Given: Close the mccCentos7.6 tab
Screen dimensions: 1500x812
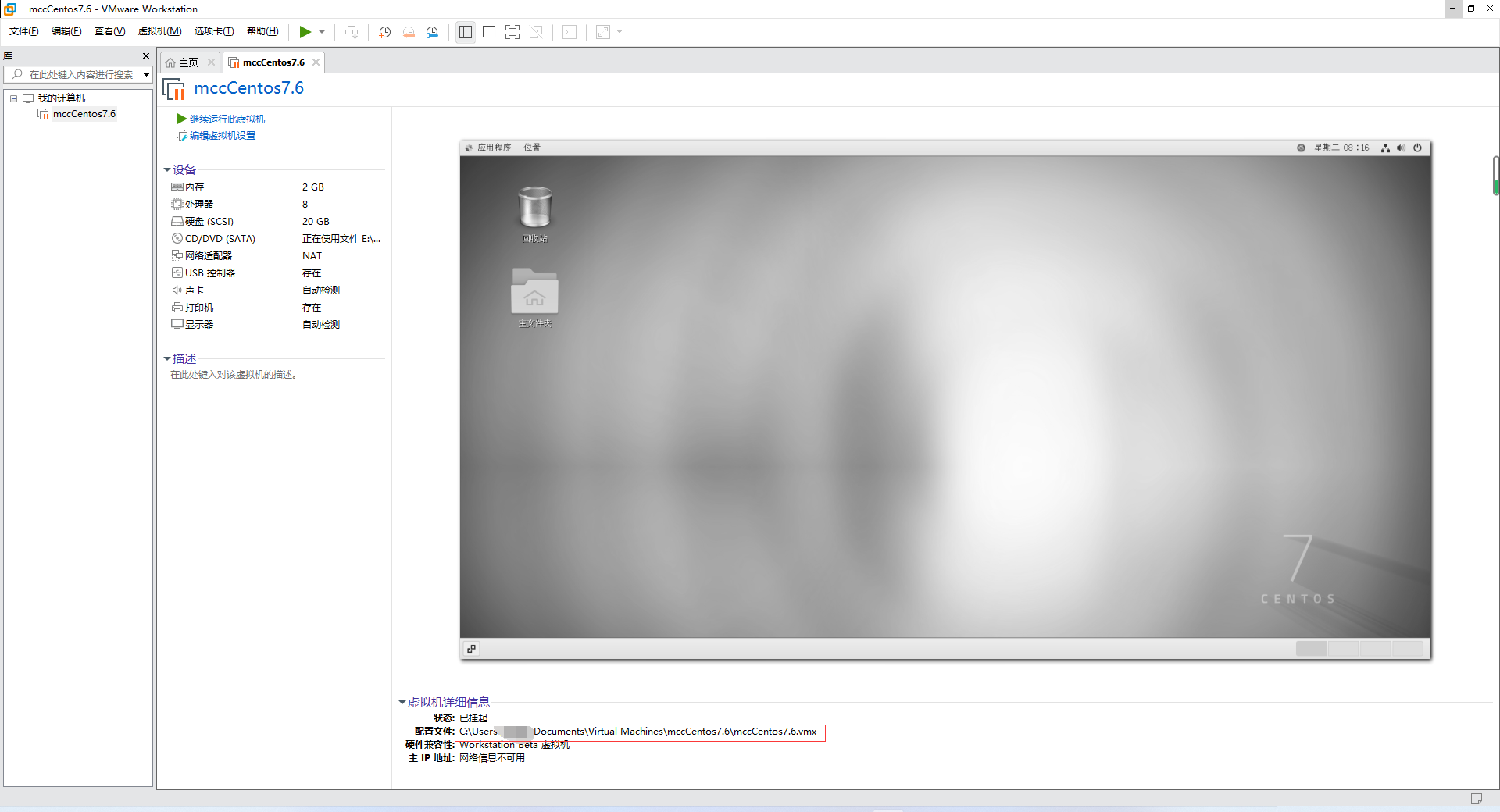Looking at the screenshot, I should (x=316, y=62).
